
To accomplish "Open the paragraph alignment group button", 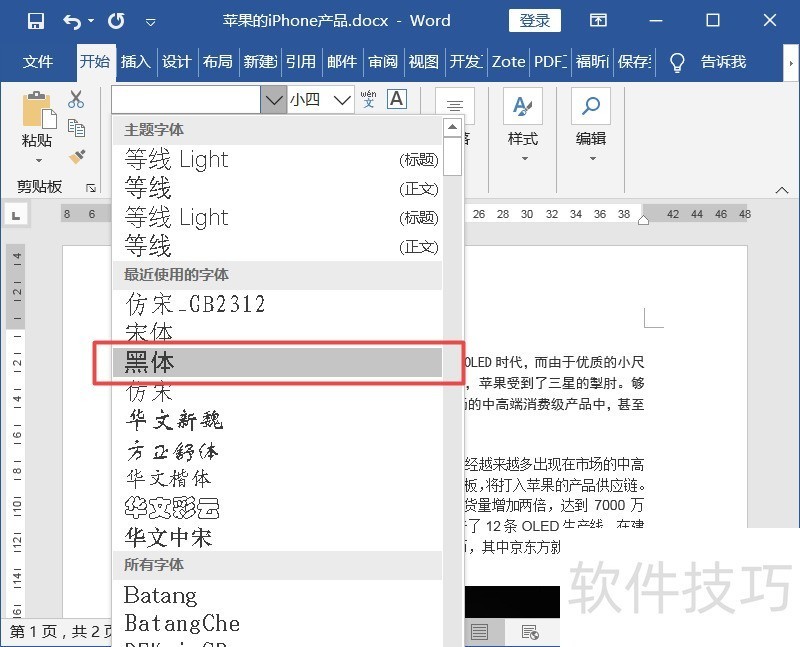I will 455,106.
